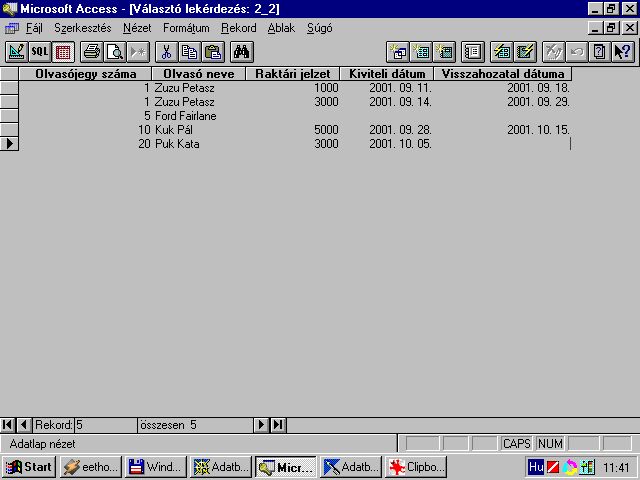Viewport: 640px width, 480px height.
Task: Go to first record button
Action: (8, 425)
